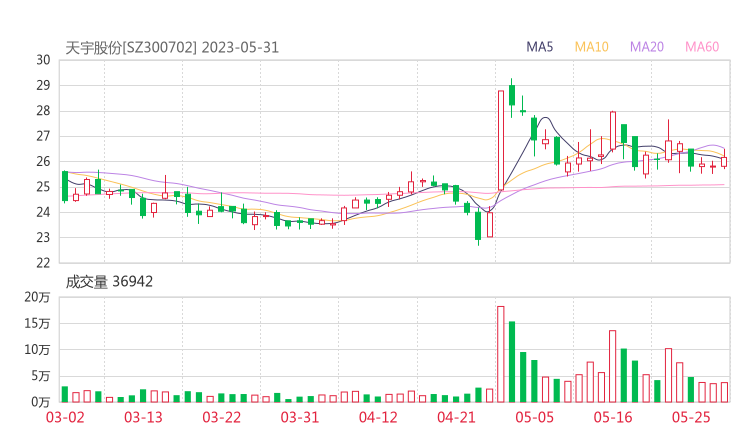Click the MA10 legend label
This screenshot has width=740, height=440.
tap(591, 47)
